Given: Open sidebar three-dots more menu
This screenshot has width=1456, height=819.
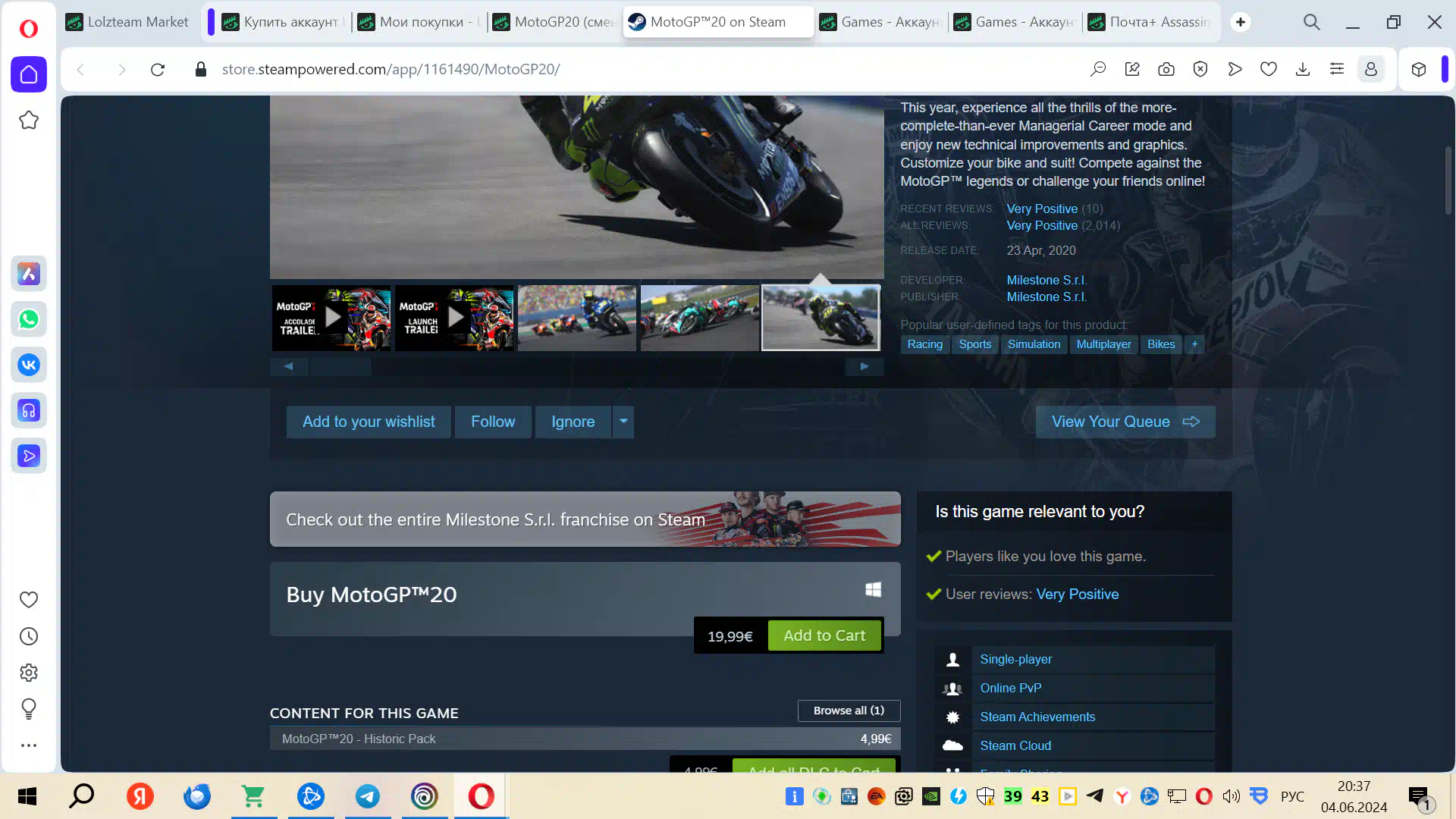Looking at the screenshot, I should pyautogui.click(x=29, y=745).
